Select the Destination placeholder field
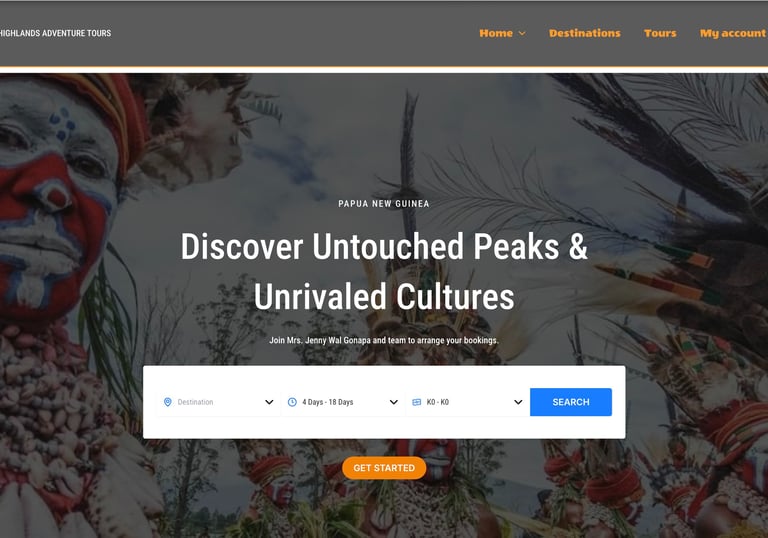 point(218,402)
